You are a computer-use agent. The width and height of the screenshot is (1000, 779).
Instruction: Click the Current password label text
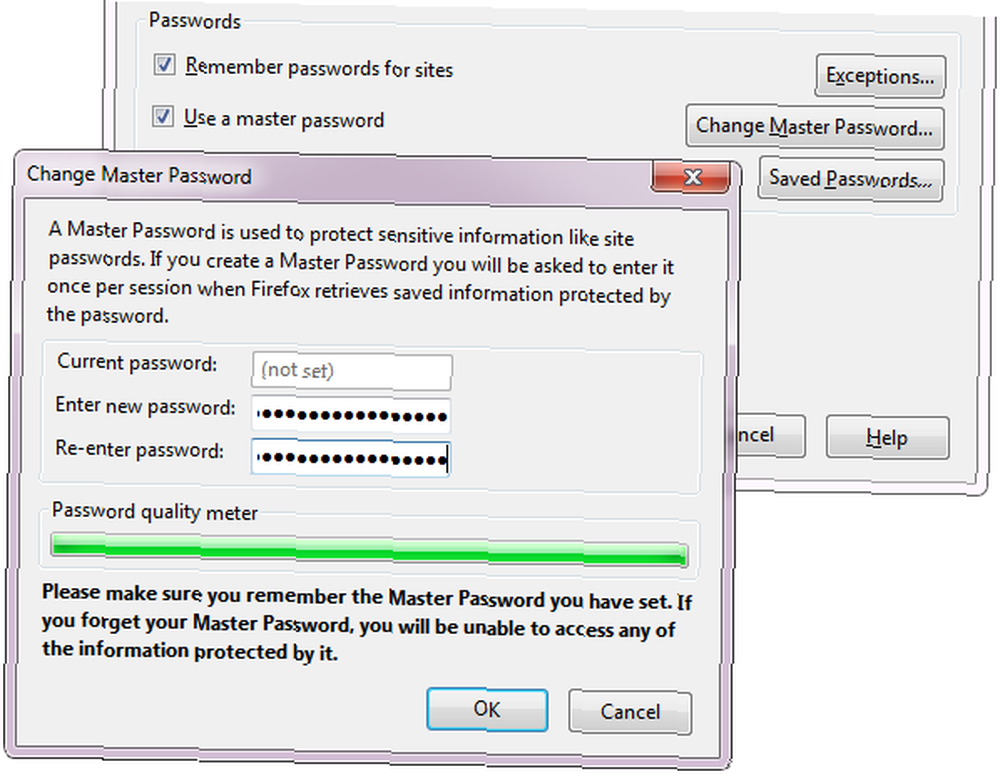[x=137, y=362]
